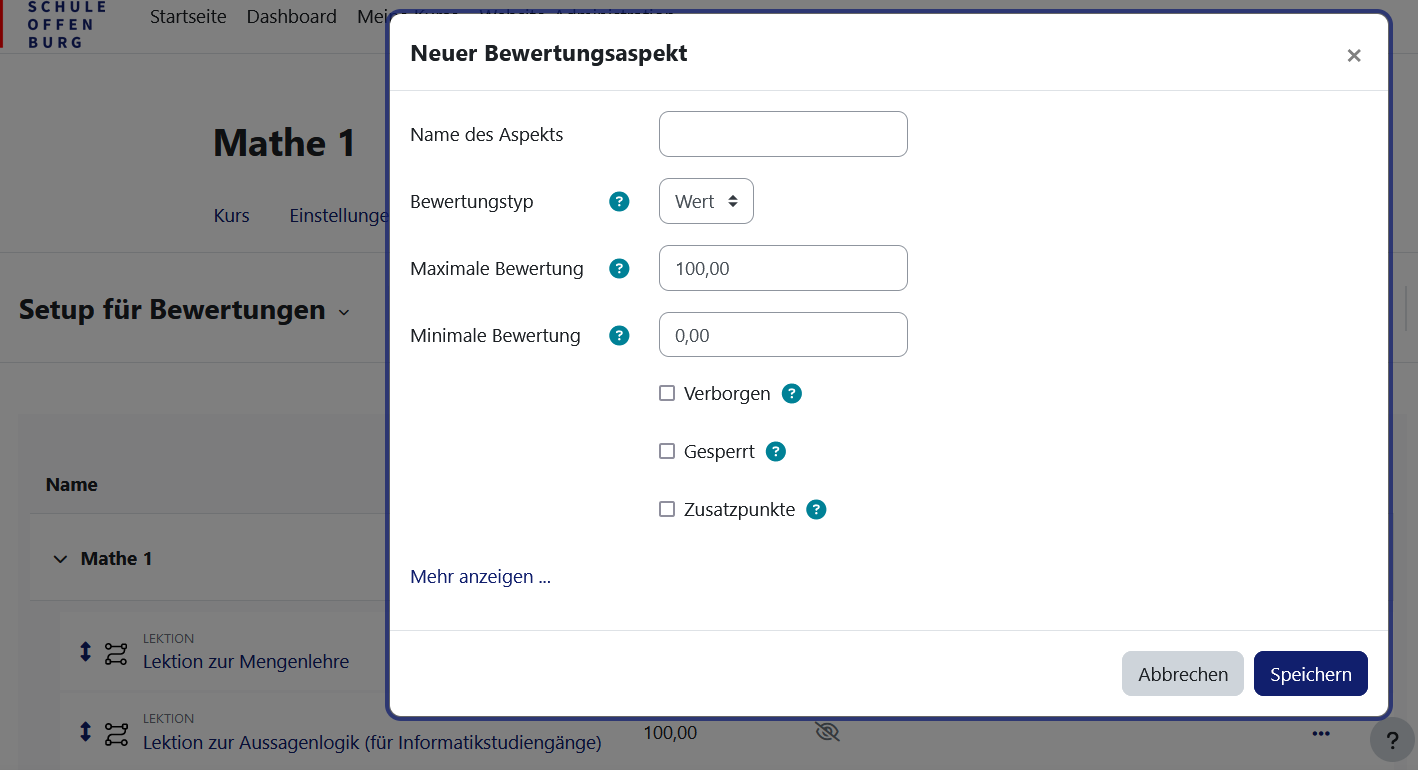Screen dimensions: 1418x770
Task: Go to Startseite in top navigation
Action: coord(188,17)
